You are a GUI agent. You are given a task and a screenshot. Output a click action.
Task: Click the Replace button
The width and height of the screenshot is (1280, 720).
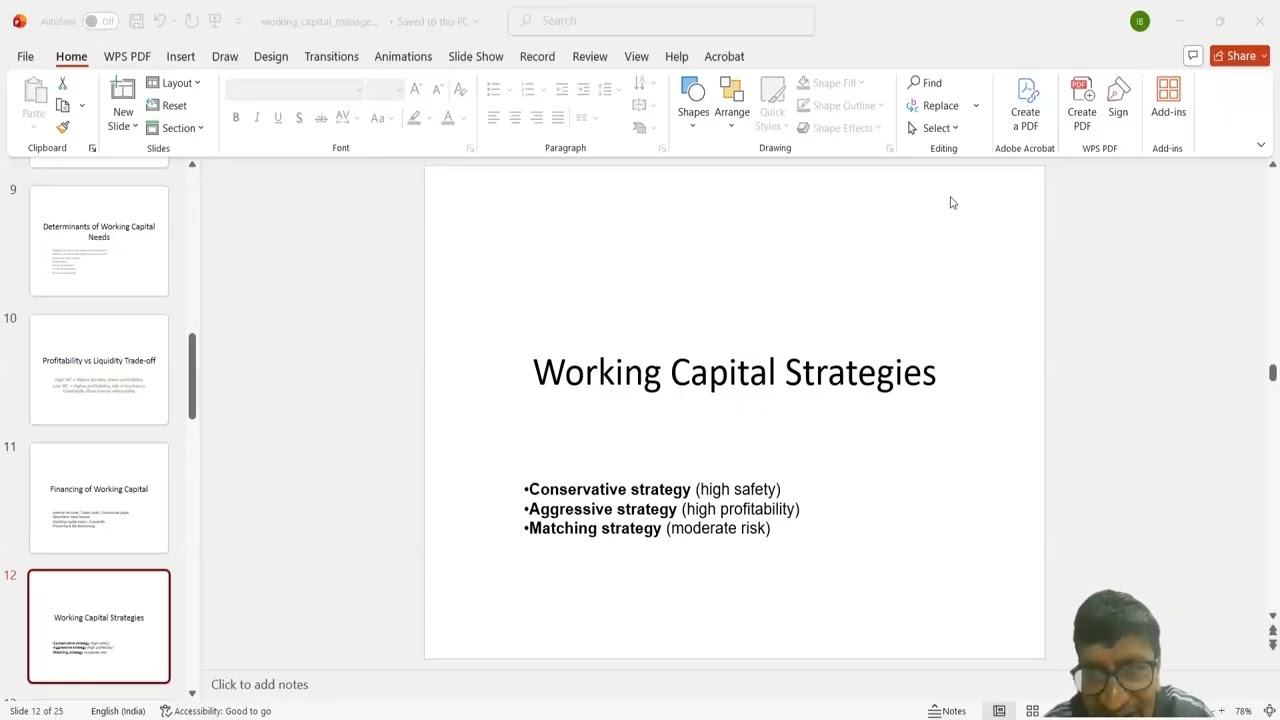pos(933,106)
